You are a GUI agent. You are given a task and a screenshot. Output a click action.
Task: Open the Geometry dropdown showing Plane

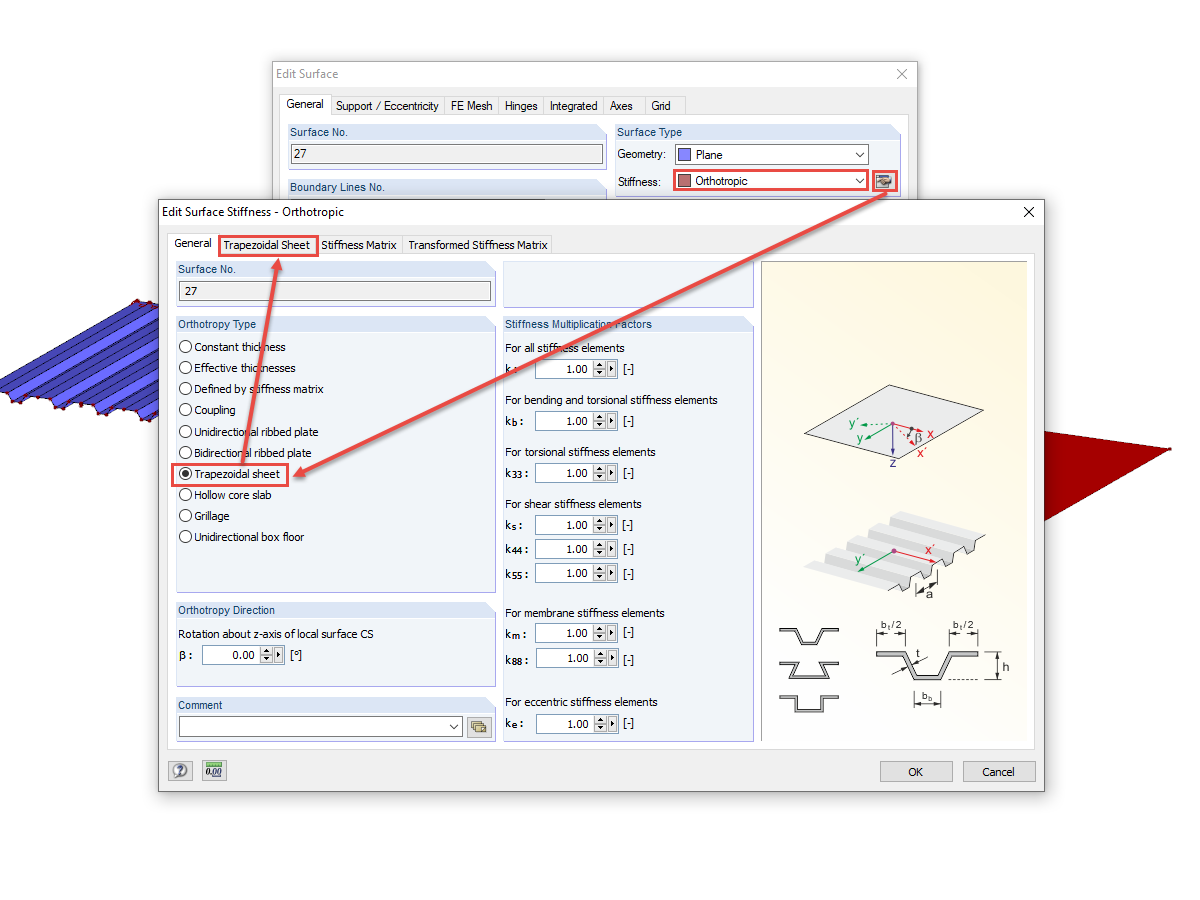(858, 154)
